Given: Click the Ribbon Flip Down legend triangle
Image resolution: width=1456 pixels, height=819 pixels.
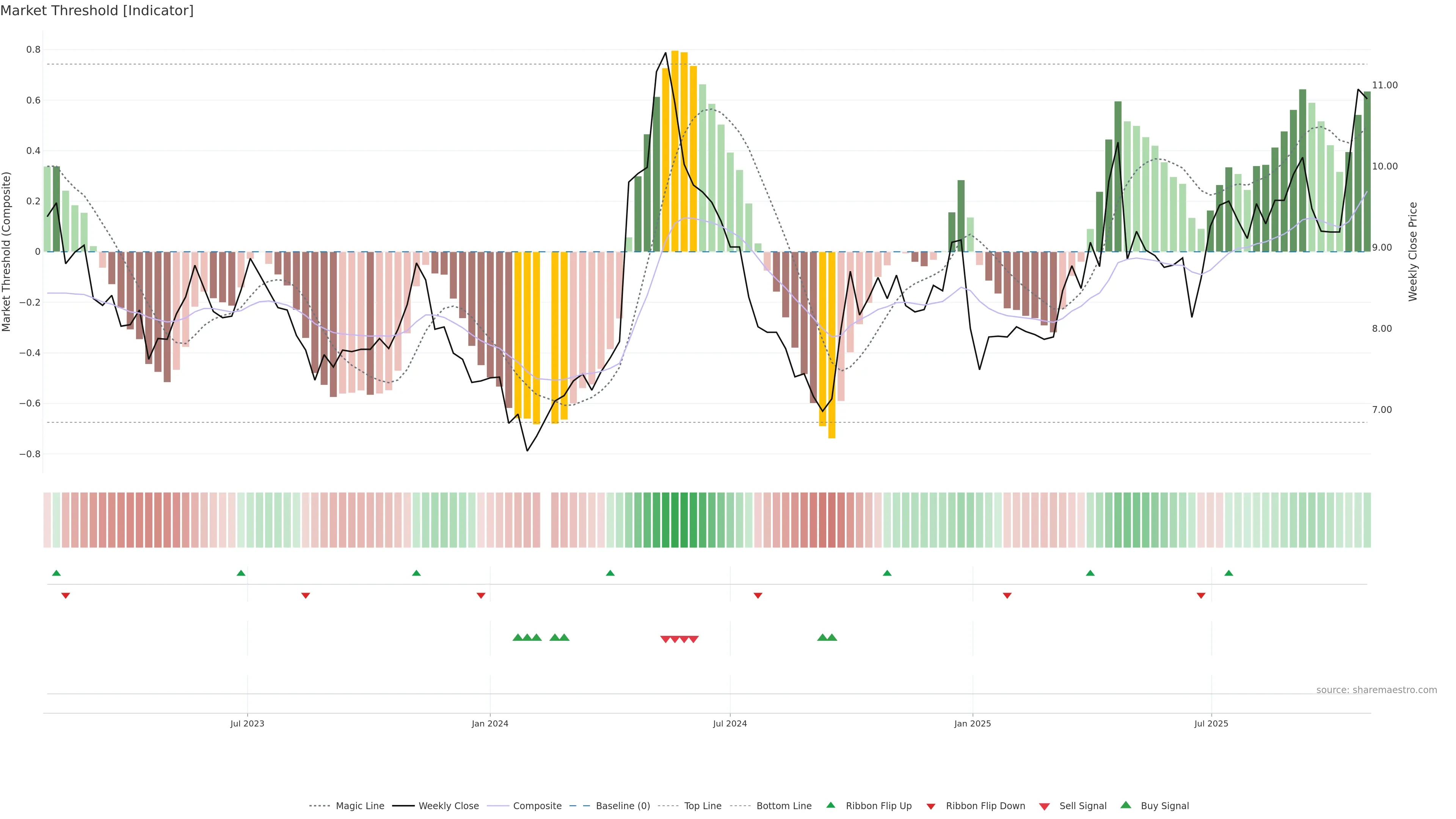Looking at the screenshot, I should point(931,806).
